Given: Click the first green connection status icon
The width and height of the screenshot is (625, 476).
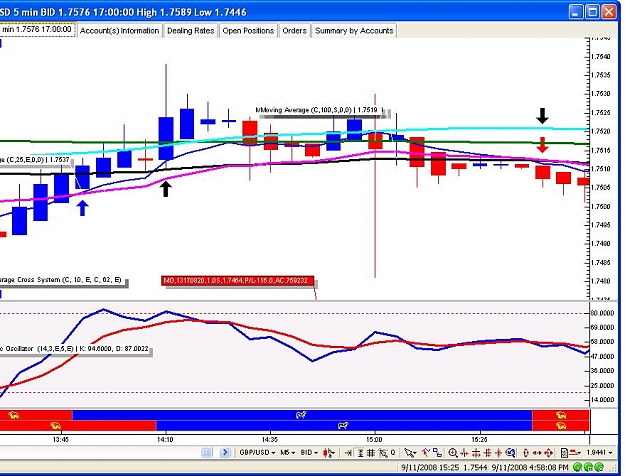Looking at the screenshot, I should 578,467.
